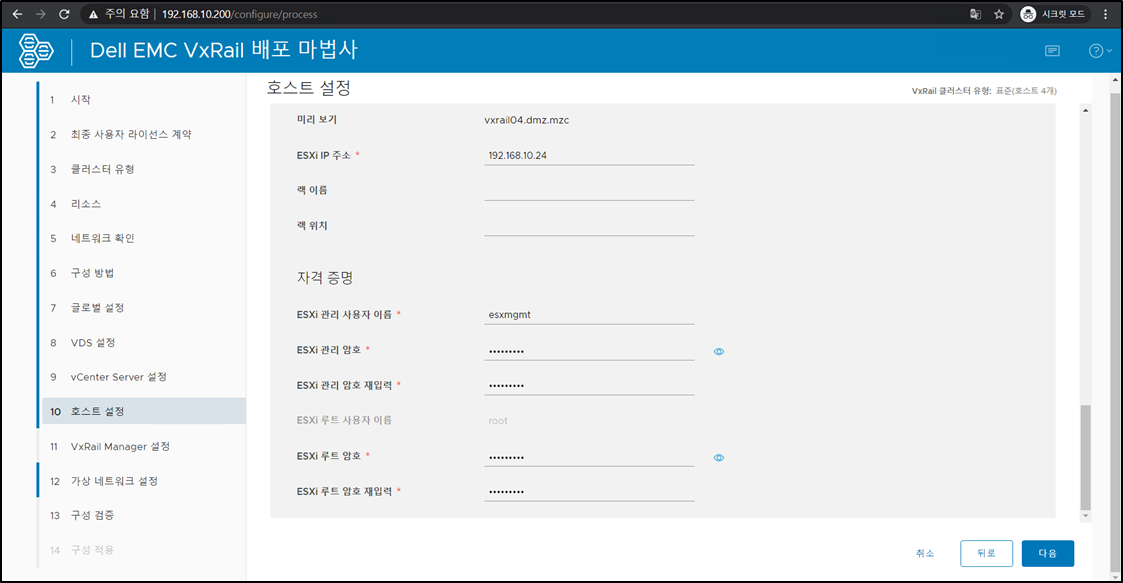Click the ESXi 관리 암호 password field
Image resolution: width=1123 pixels, height=583 pixels.
[x=589, y=350]
